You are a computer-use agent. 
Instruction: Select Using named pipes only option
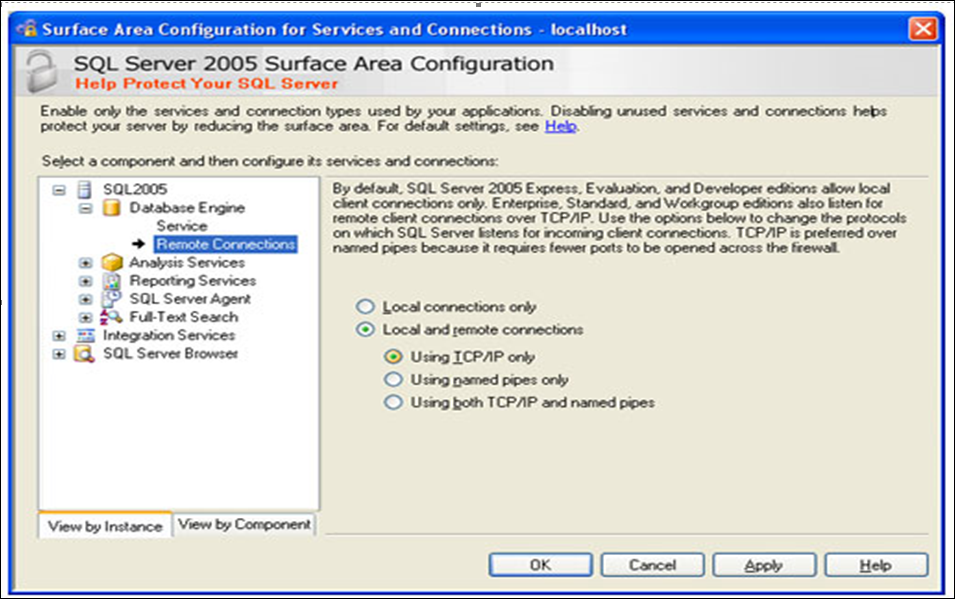[x=394, y=380]
